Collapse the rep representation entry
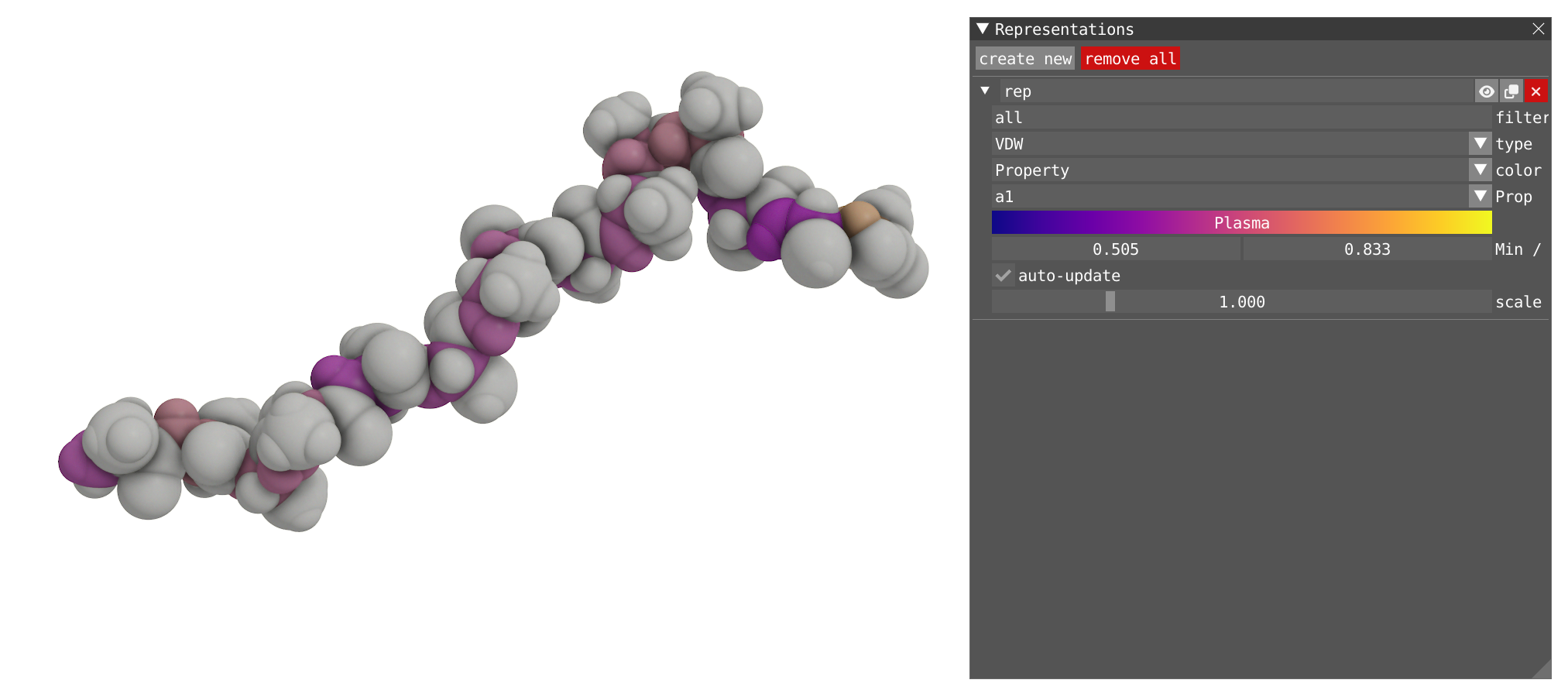 [985, 91]
